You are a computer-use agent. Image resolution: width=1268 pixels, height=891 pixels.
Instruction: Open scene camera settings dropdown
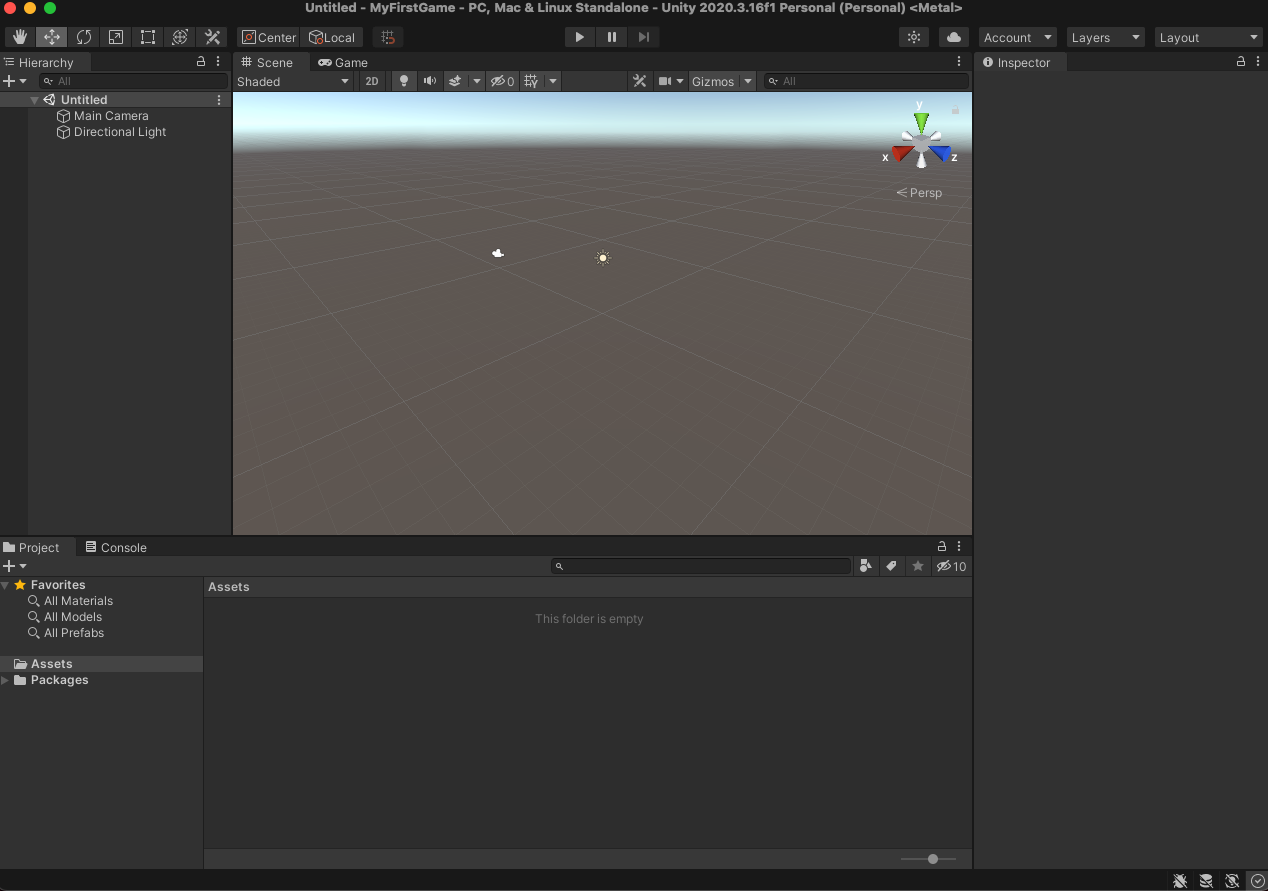click(671, 81)
